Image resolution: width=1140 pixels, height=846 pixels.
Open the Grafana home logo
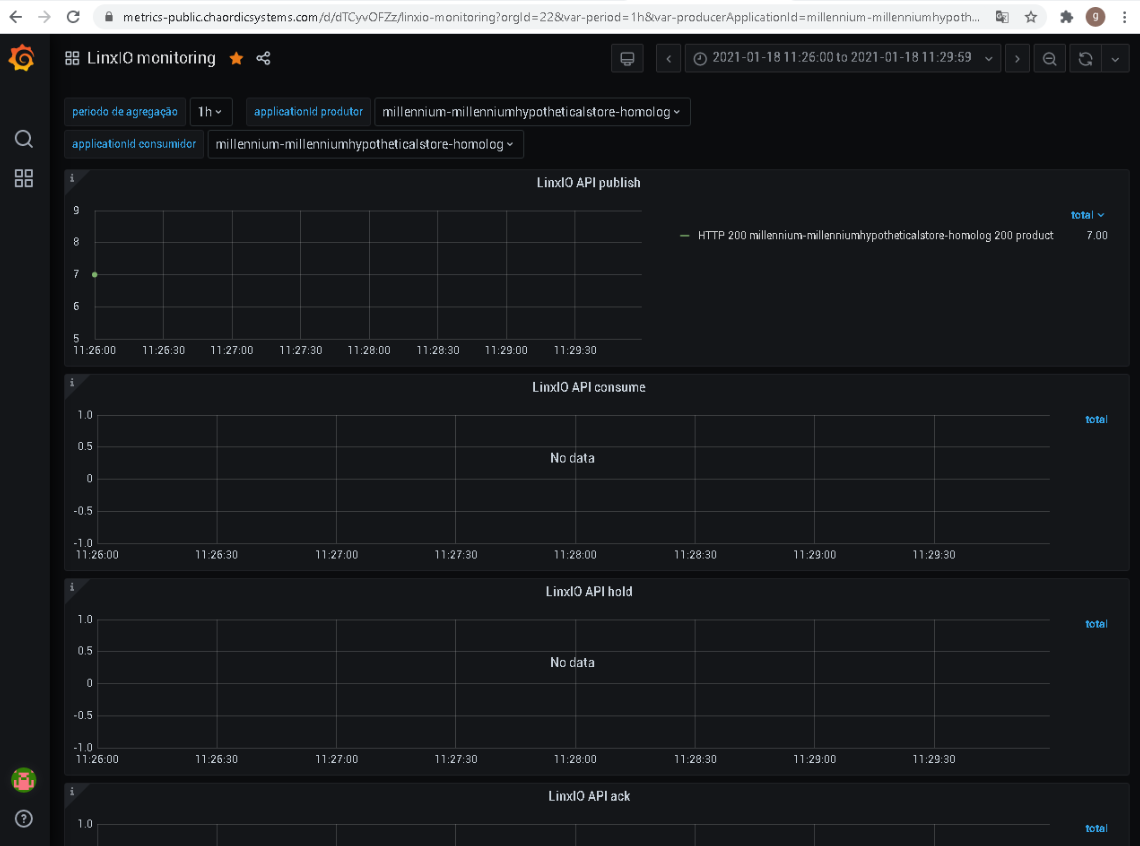pyautogui.click(x=22, y=58)
